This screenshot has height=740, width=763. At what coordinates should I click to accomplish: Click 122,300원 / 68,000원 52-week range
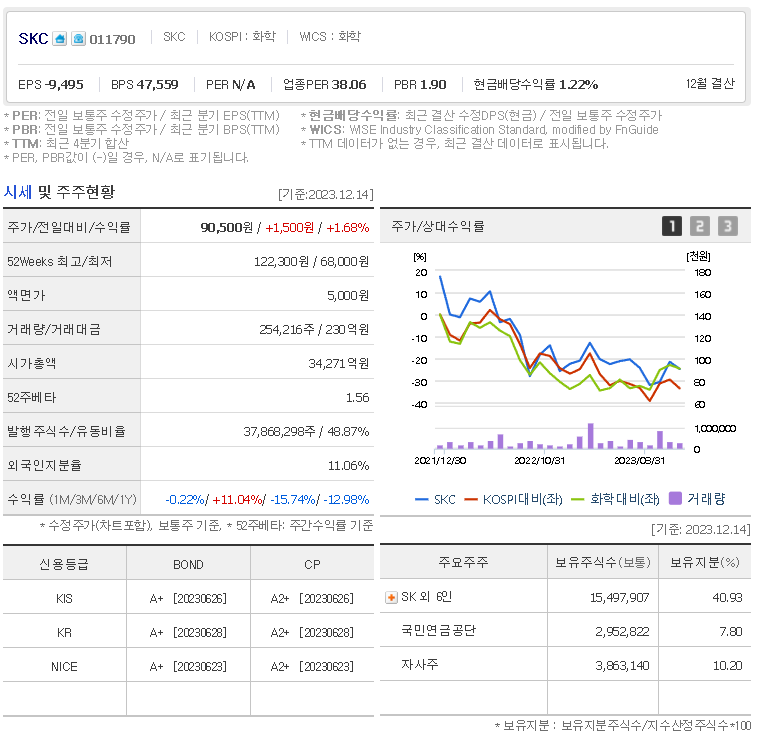311,262
